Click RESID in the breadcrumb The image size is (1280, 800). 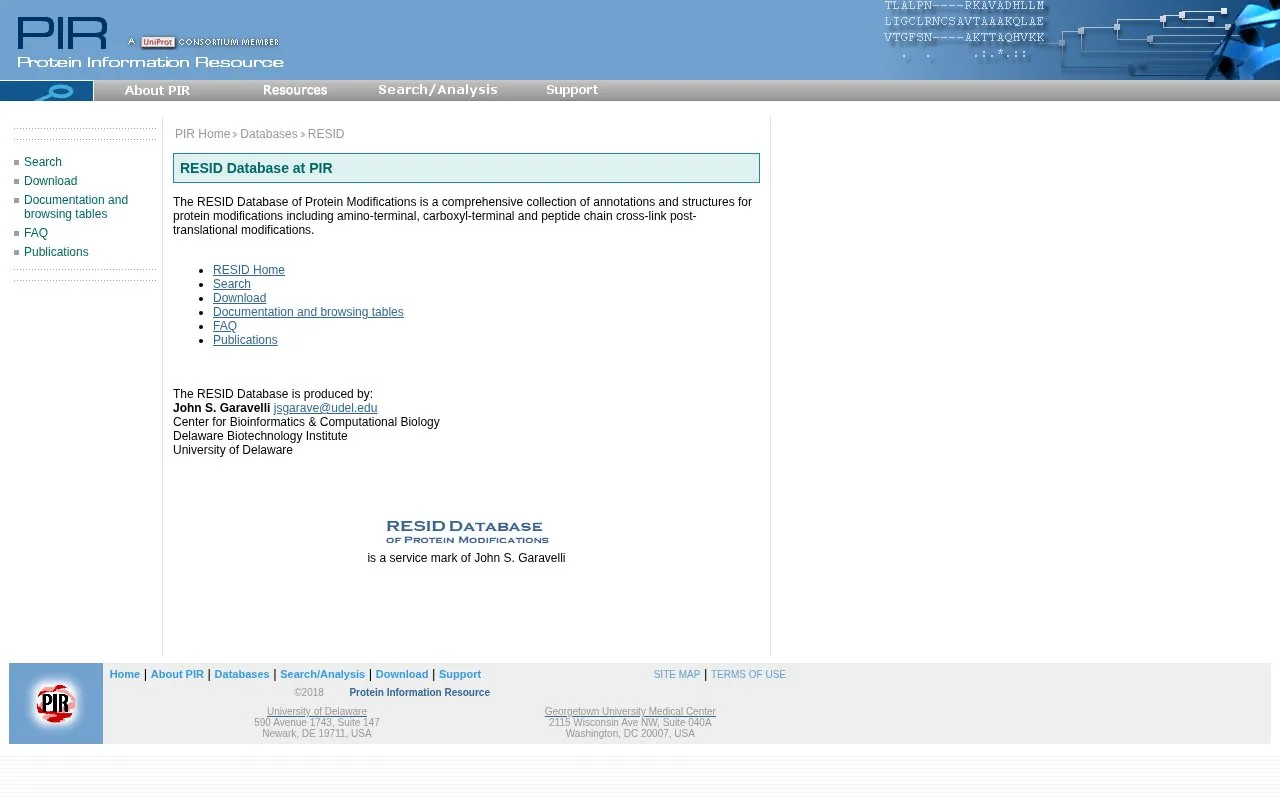[326, 134]
